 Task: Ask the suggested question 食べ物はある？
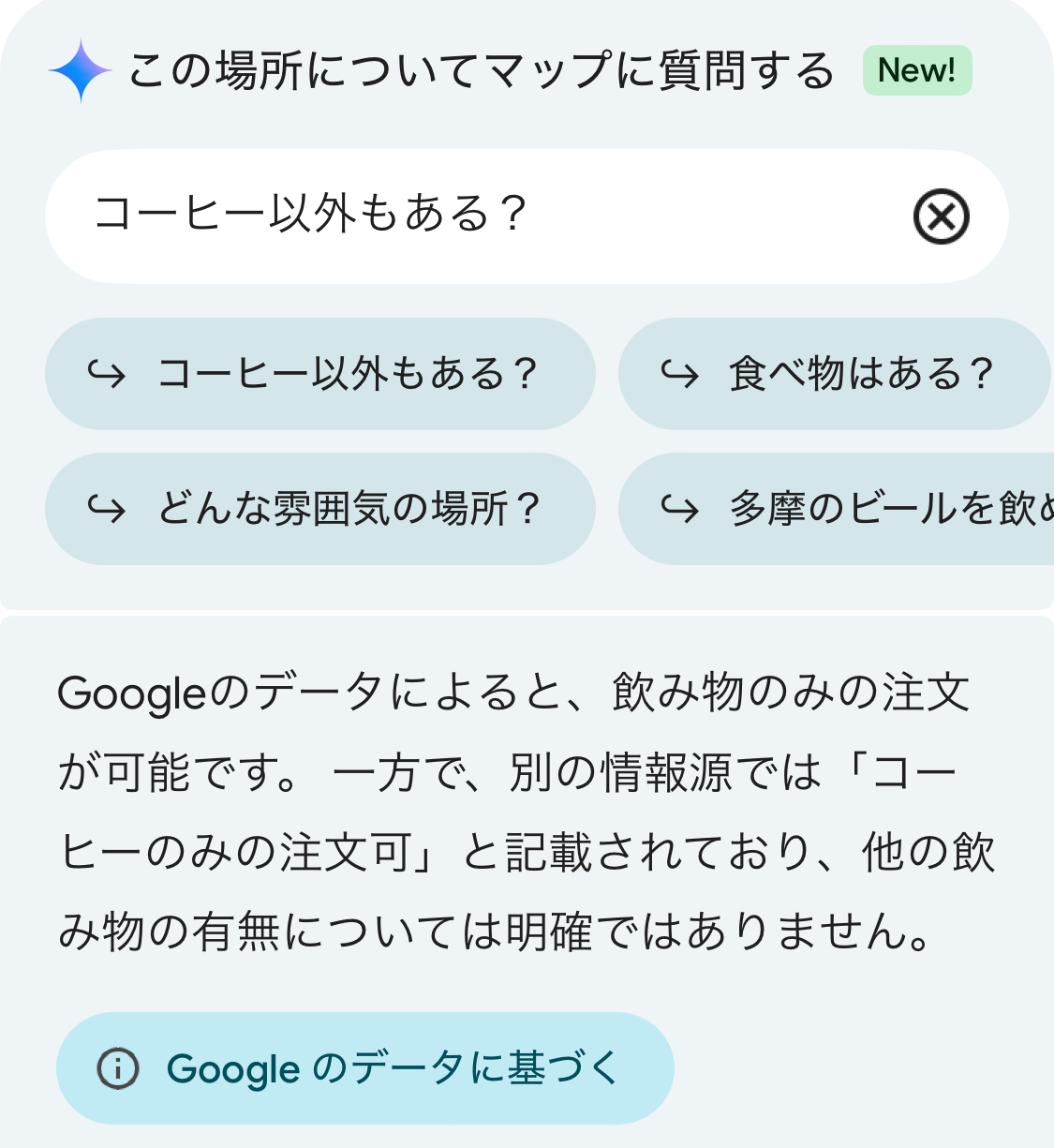(x=860, y=374)
